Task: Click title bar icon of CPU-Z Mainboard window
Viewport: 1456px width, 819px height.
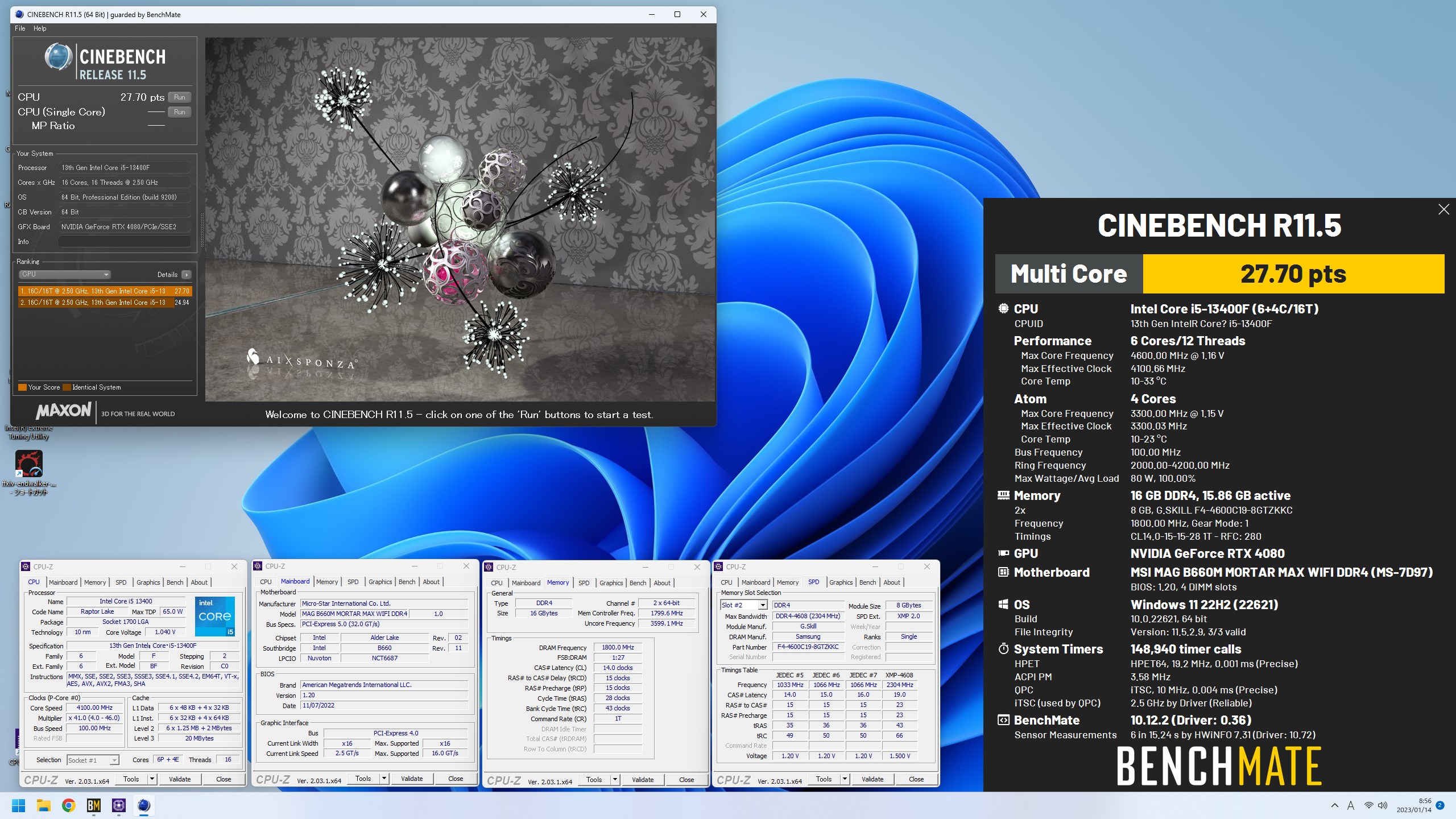Action: click(258, 566)
